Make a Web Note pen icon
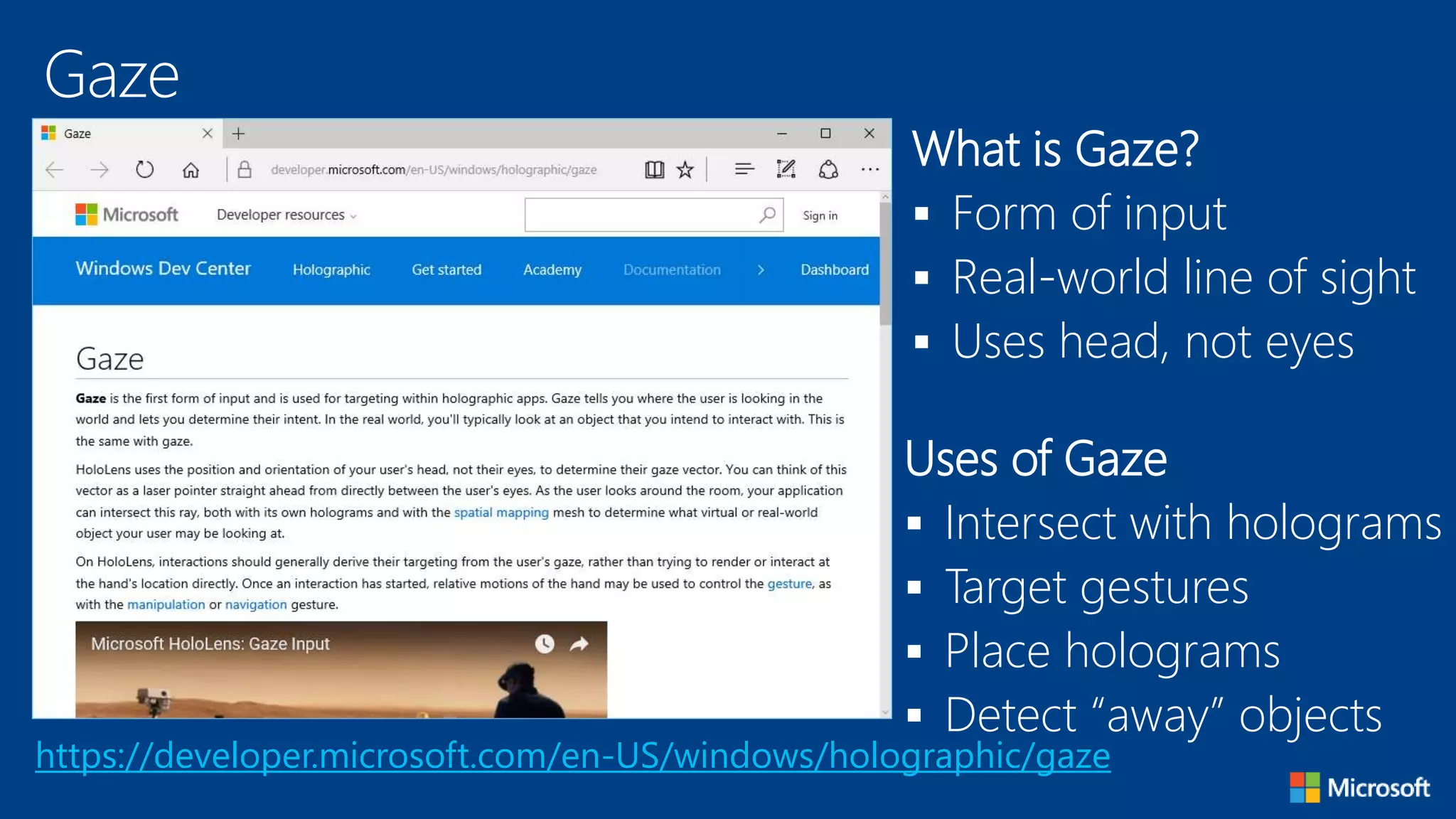 pos(786,169)
